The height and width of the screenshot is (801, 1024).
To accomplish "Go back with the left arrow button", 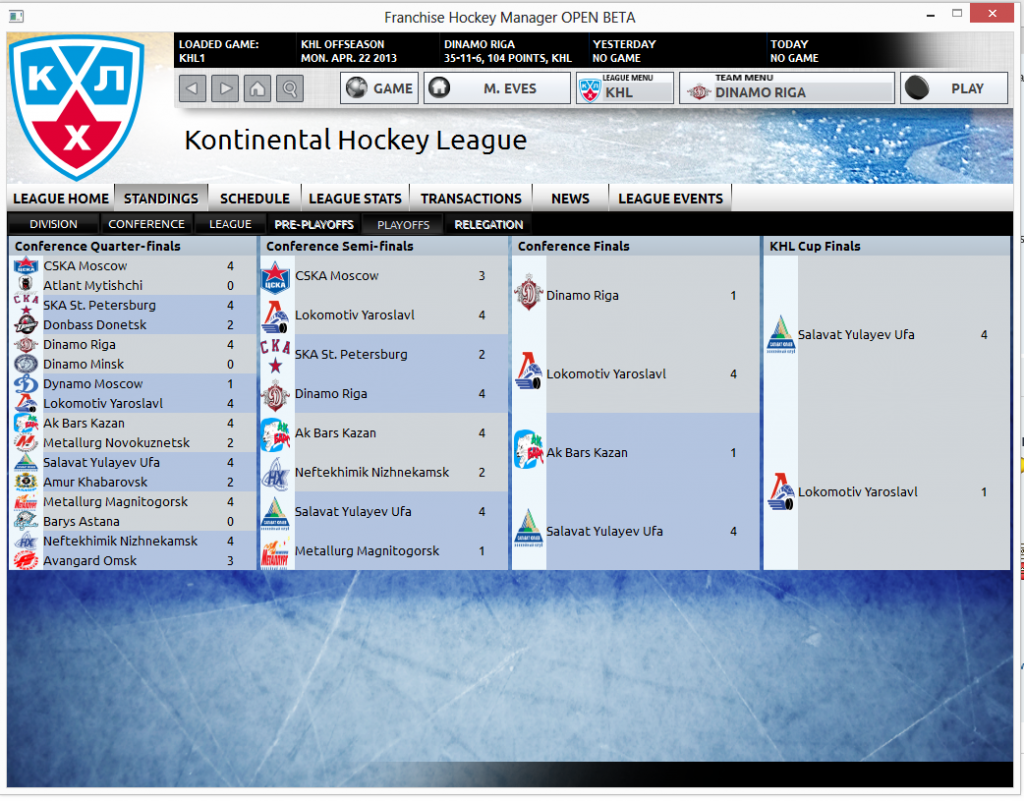I will point(192,88).
